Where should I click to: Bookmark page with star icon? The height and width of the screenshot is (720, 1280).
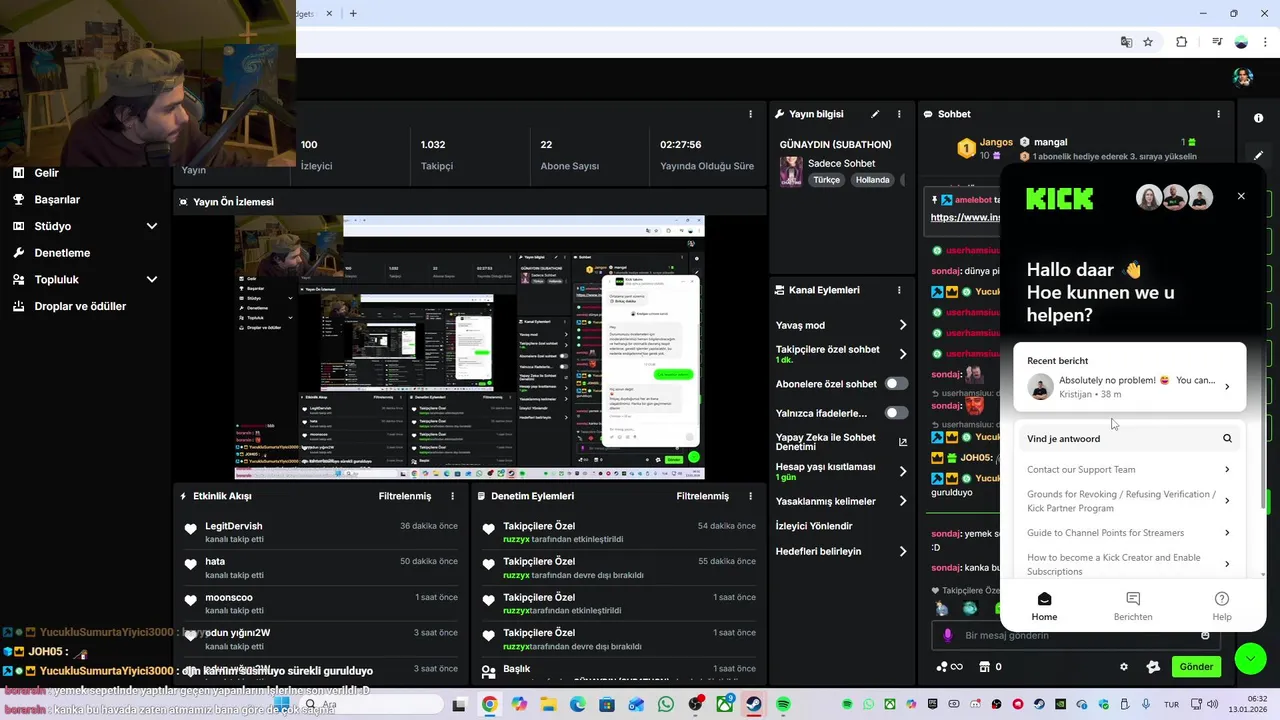pos(1148,42)
